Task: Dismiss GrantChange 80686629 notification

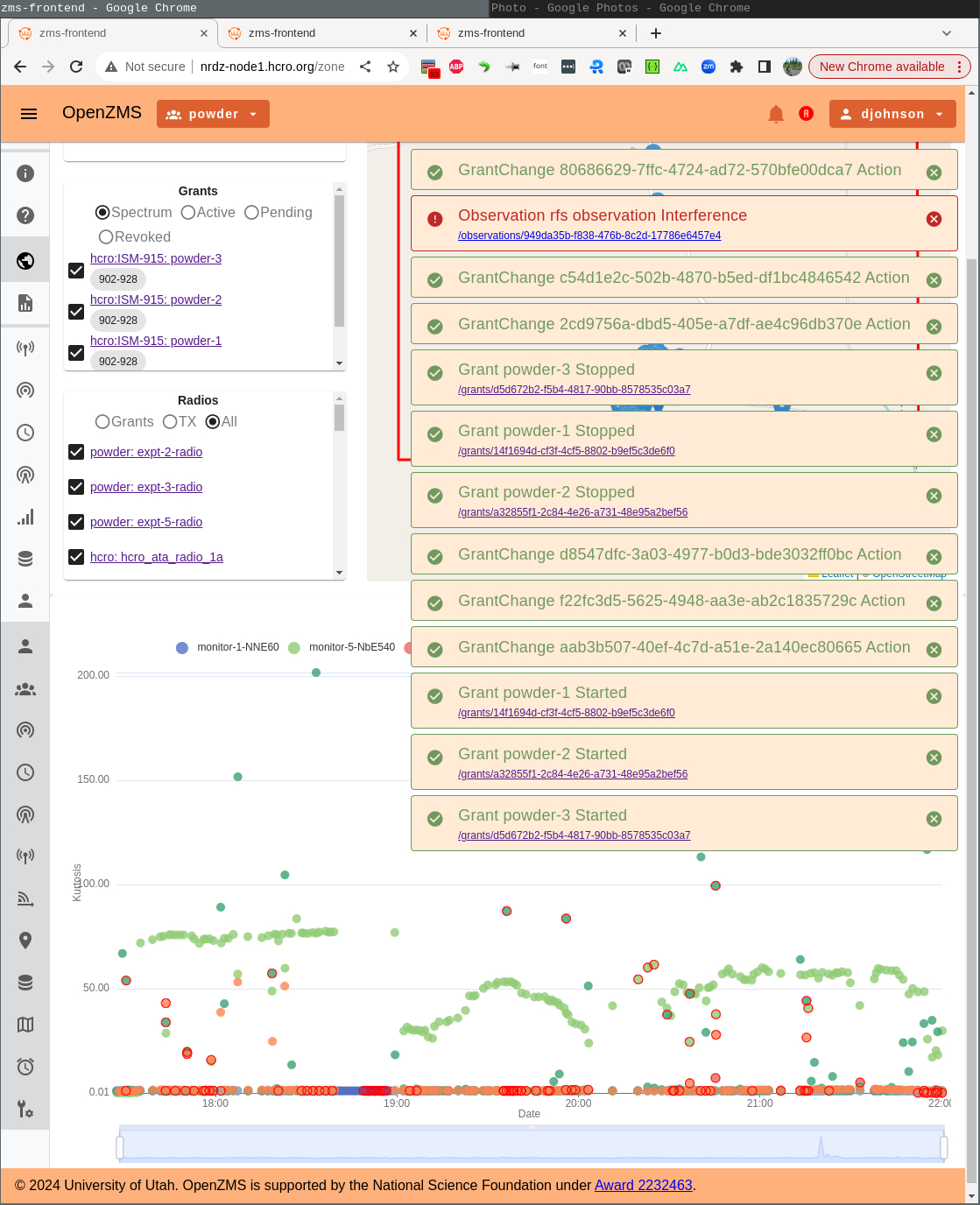Action: (x=934, y=173)
